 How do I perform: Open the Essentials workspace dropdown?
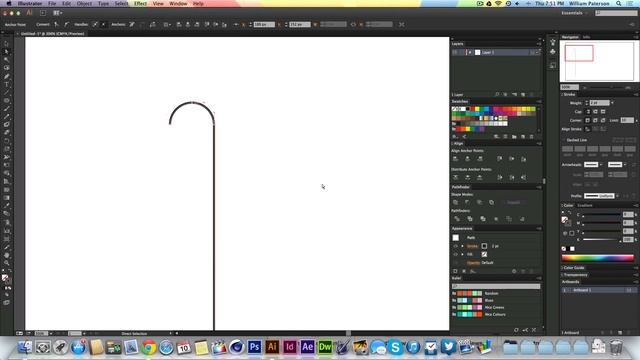click(574, 13)
